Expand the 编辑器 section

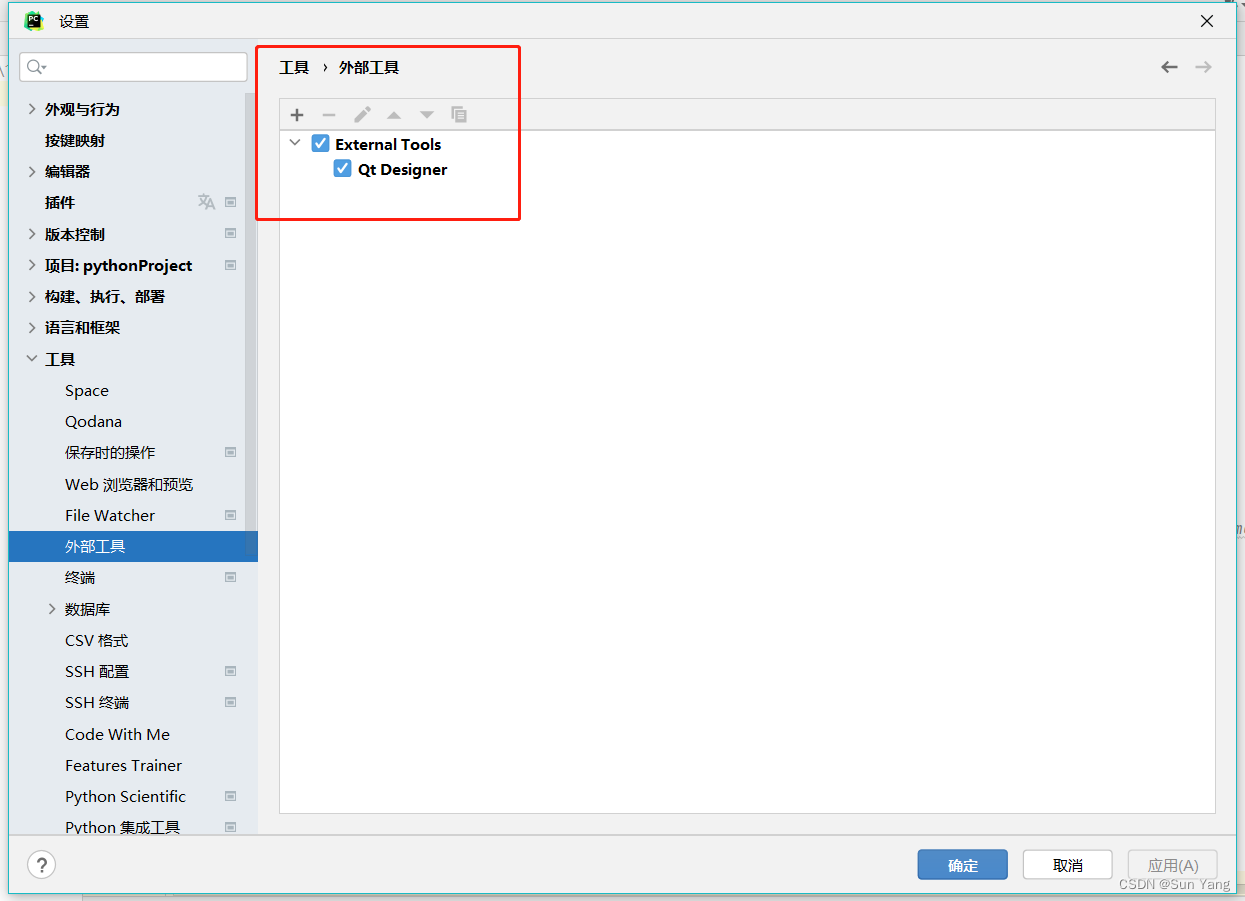coord(32,171)
